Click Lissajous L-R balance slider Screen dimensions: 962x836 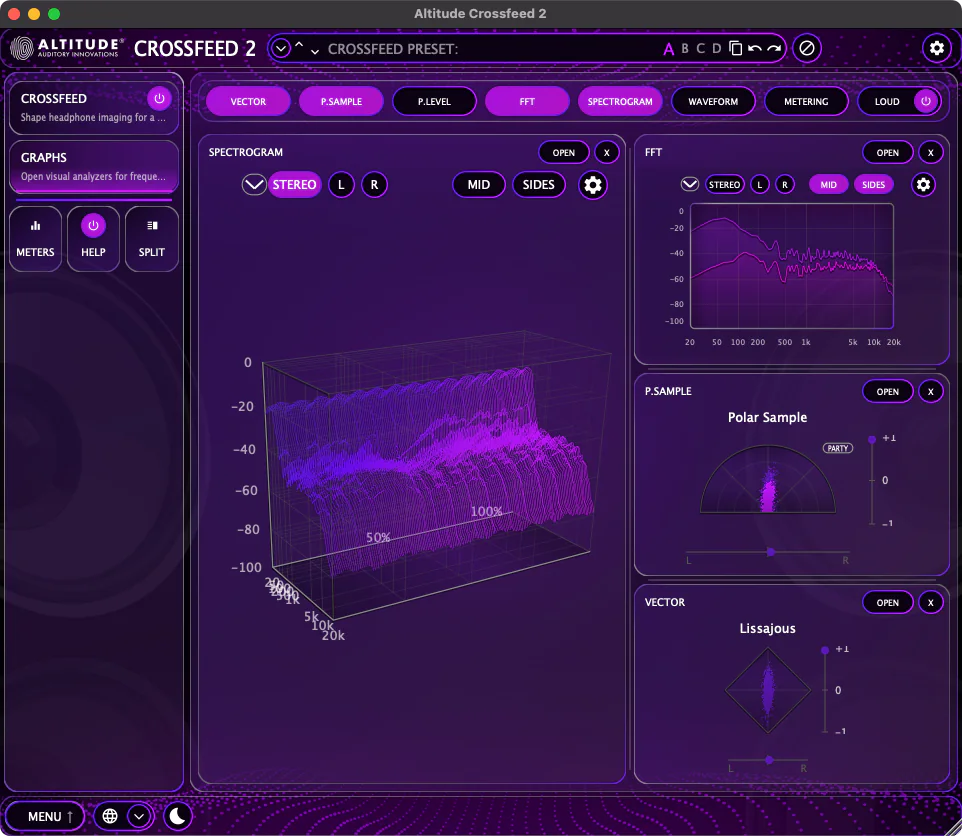click(768, 760)
